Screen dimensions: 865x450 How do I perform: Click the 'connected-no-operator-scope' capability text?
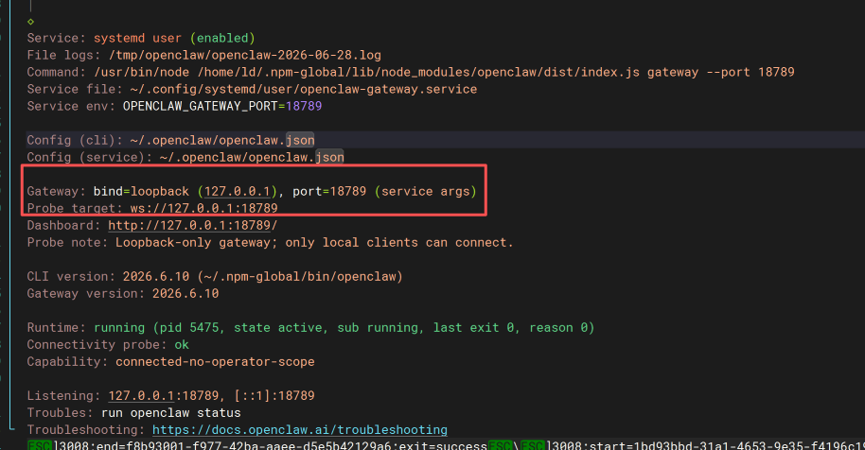(x=215, y=362)
